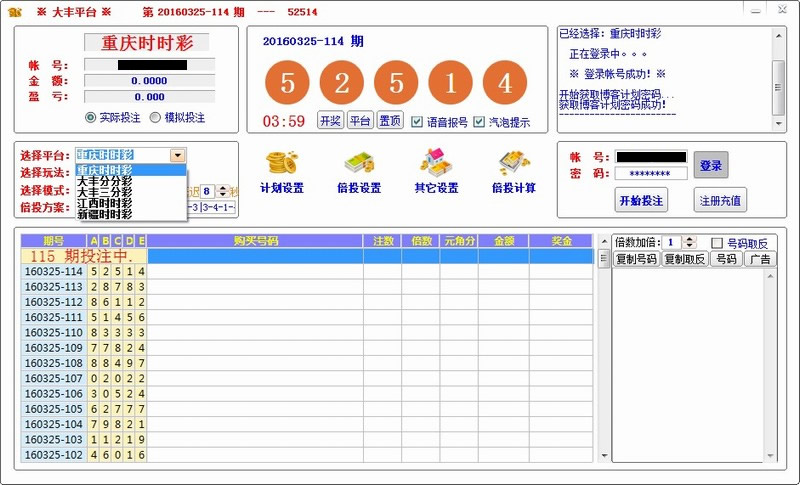
Task: Click the 03:59 countdown timer
Action: [284, 121]
